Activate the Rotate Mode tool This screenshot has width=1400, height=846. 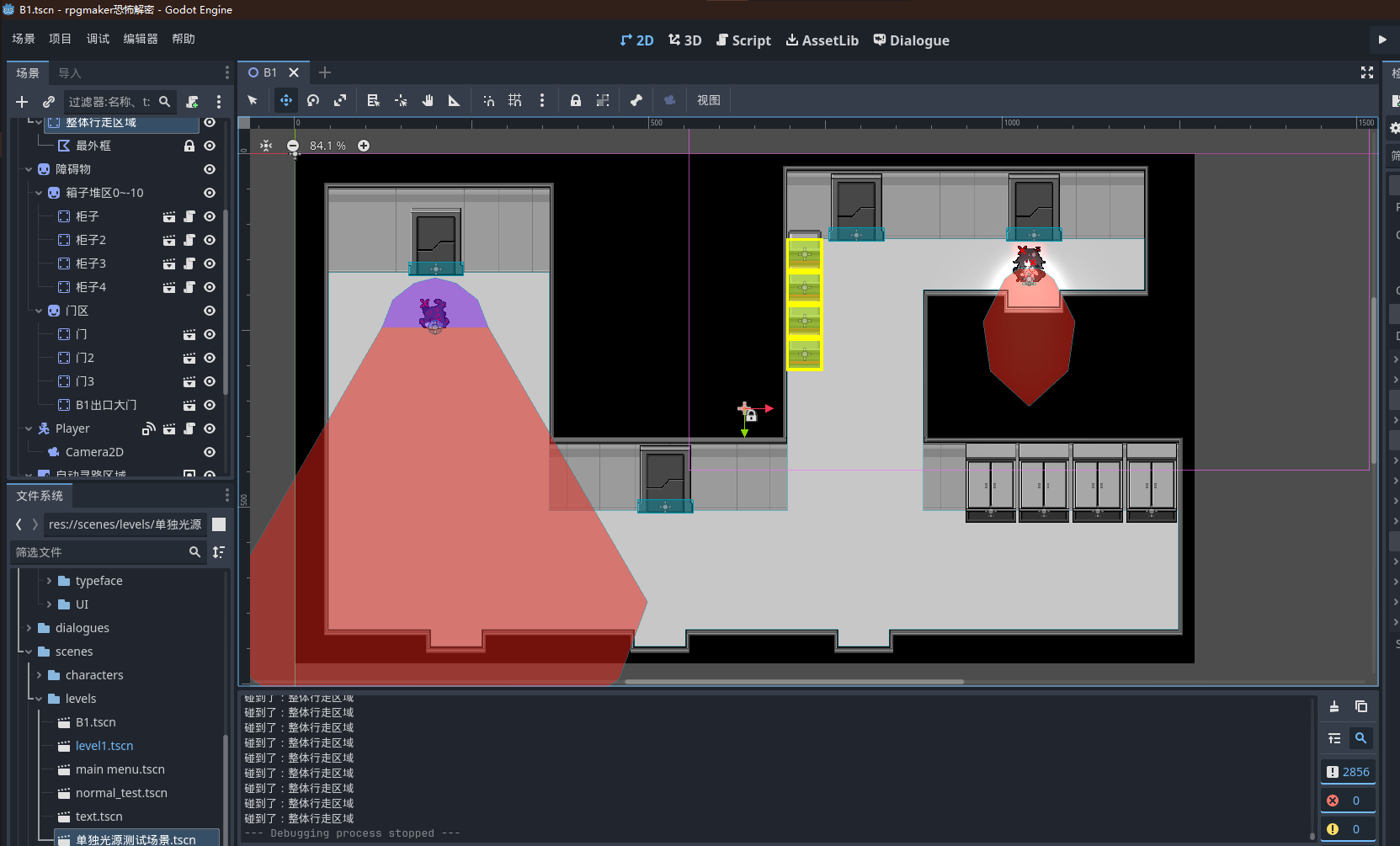313,100
